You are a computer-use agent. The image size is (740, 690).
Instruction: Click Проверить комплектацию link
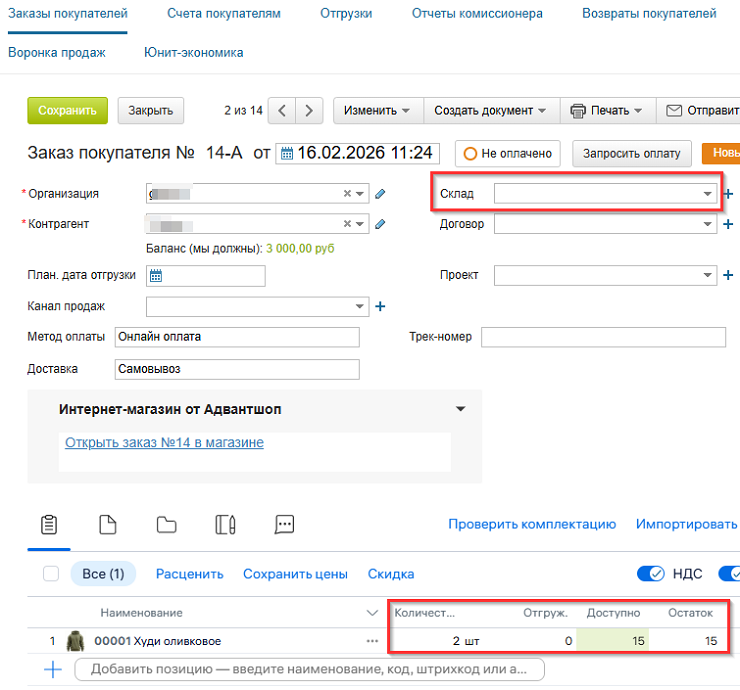pyautogui.click(x=532, y=524)
